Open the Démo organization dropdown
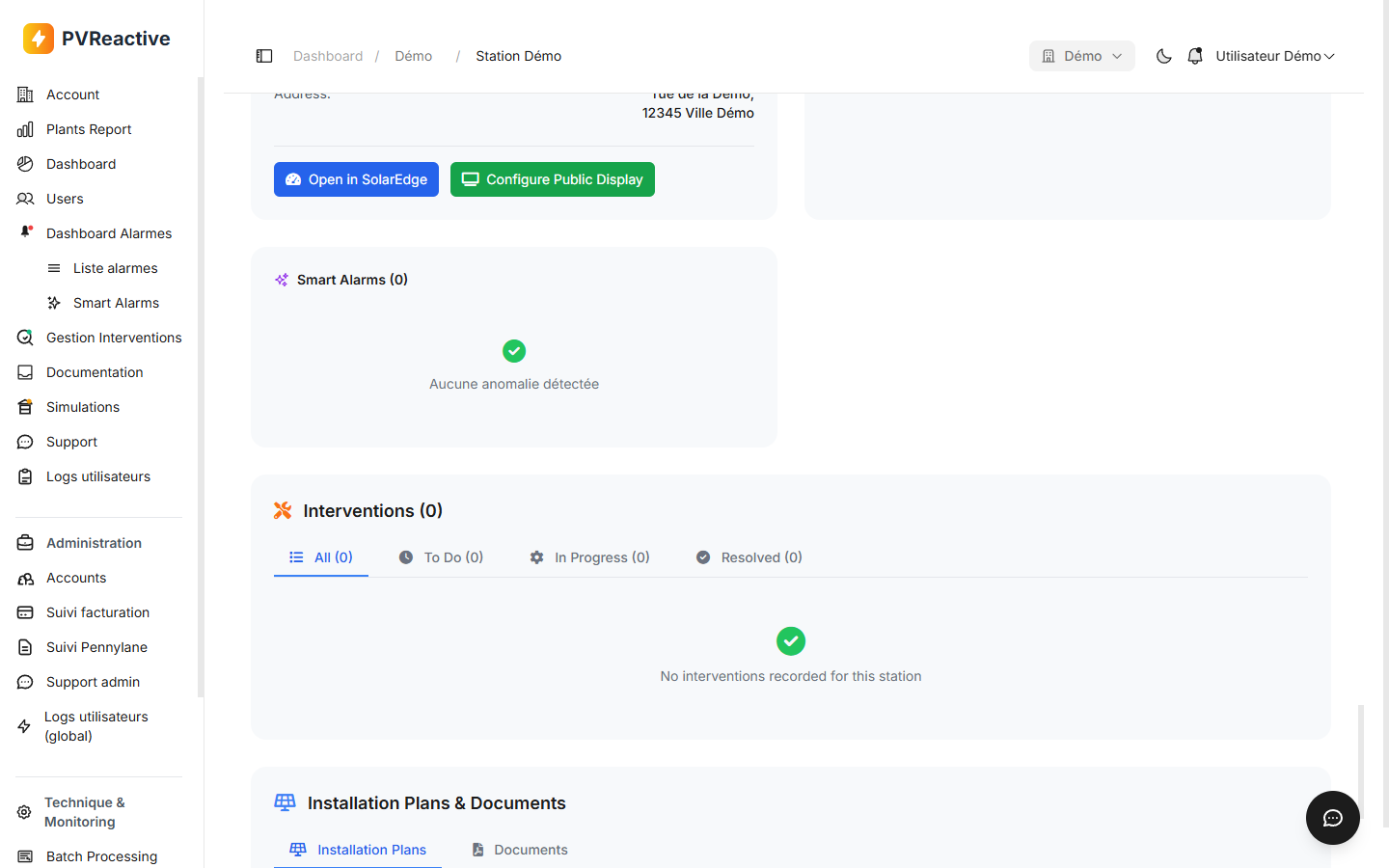The image size is (1389, 868). pyautogui.click(x=1082, y=56)
